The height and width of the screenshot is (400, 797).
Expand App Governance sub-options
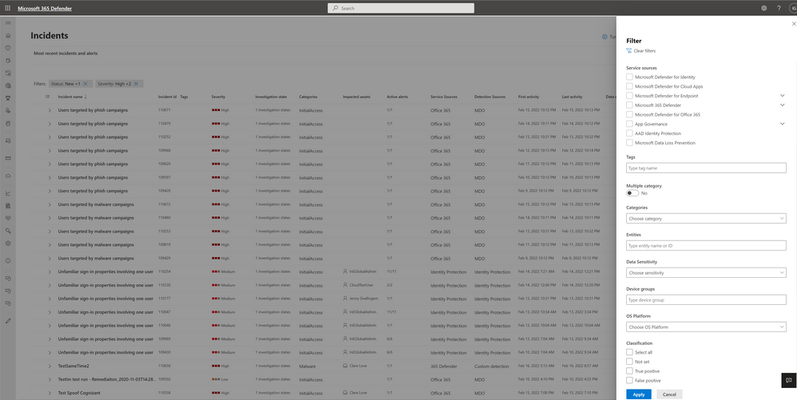point(782,124)
